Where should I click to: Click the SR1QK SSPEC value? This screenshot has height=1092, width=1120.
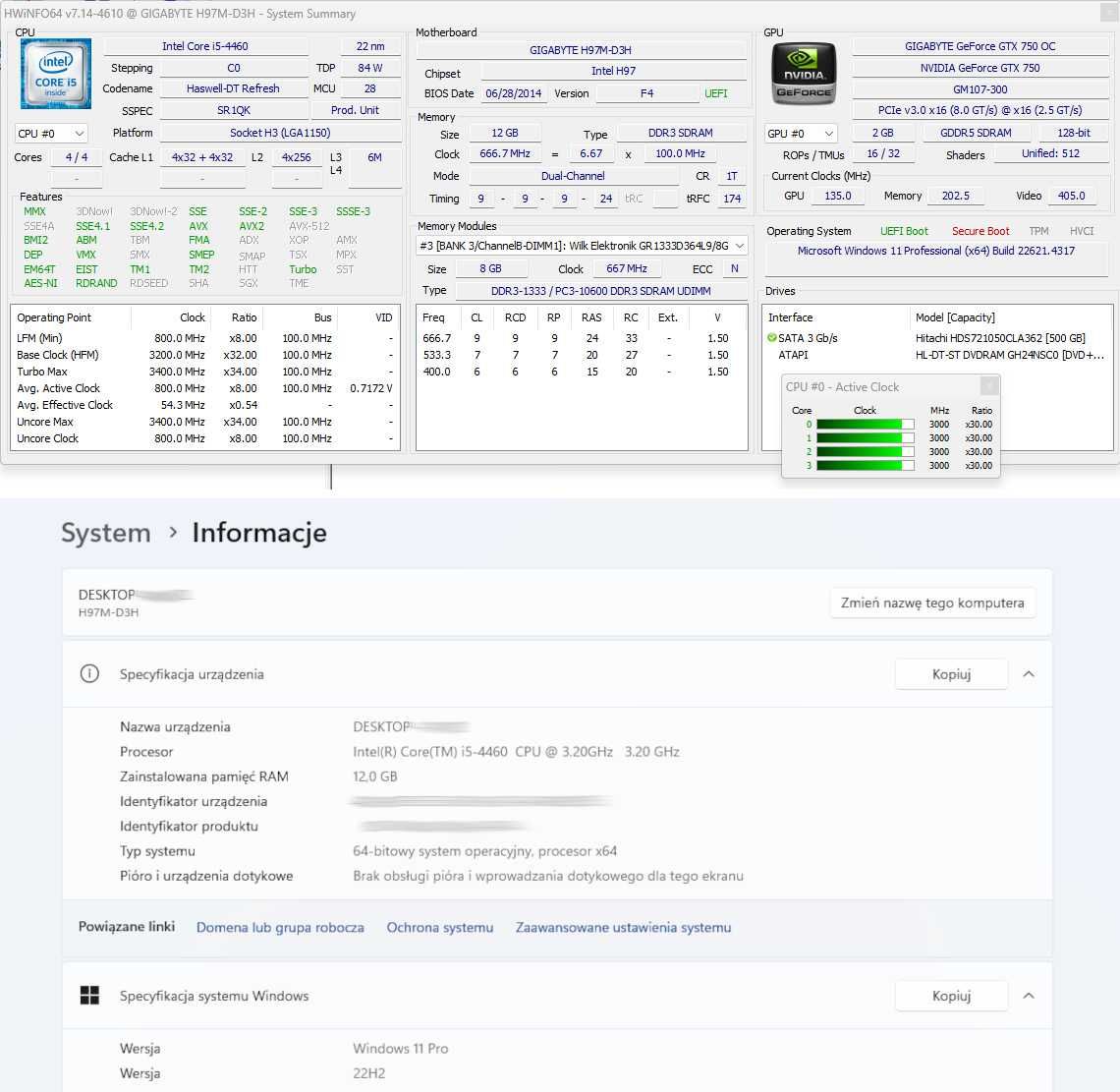(234, 110)
